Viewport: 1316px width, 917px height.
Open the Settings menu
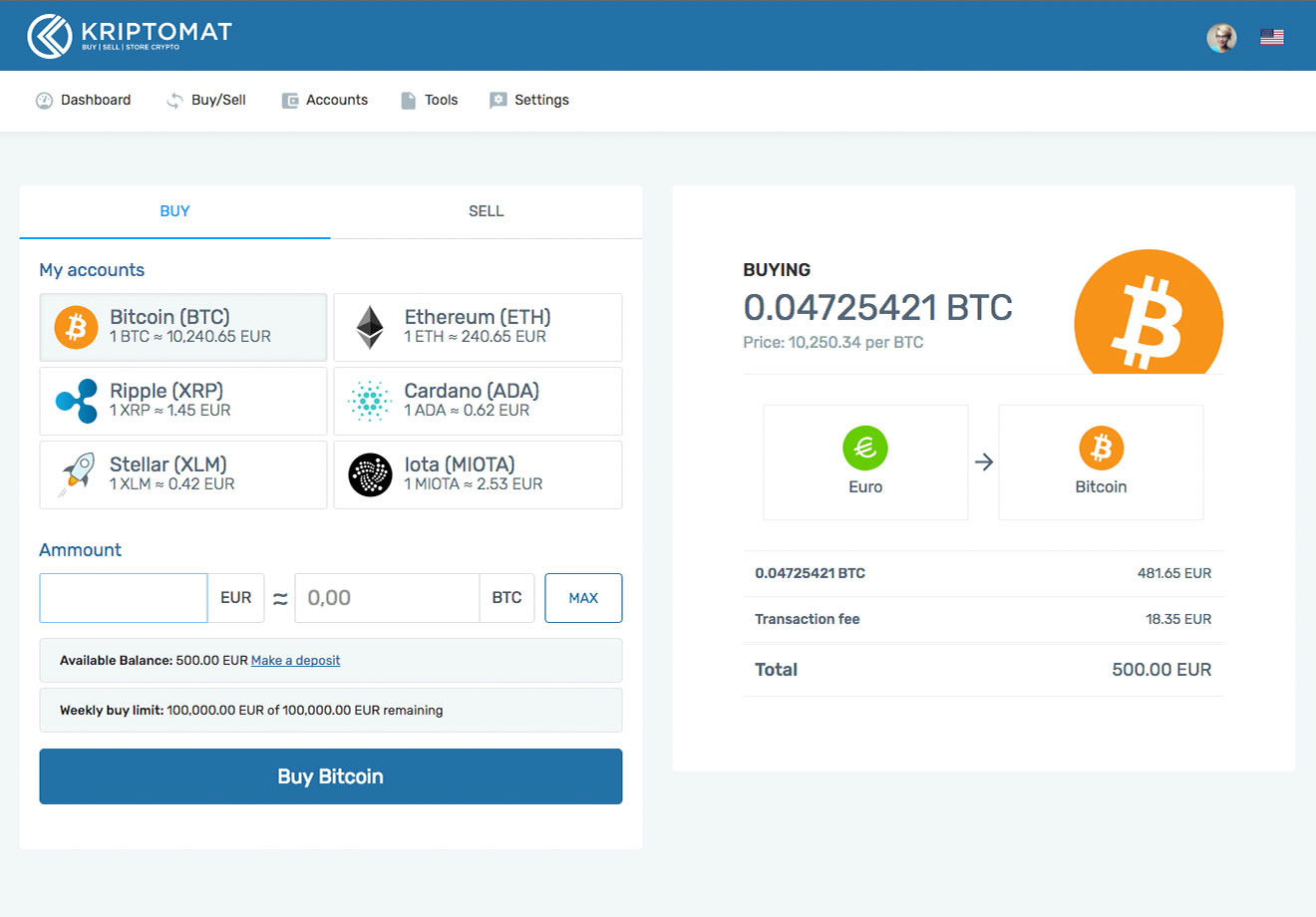pos(528,101)
